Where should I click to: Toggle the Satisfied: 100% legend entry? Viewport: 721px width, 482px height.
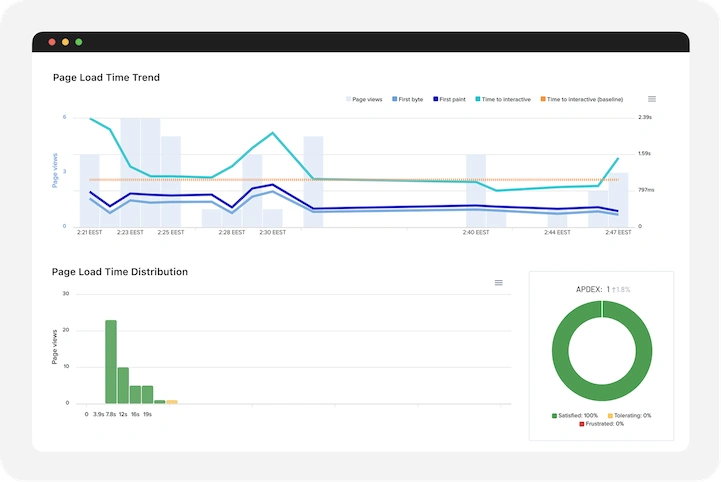coord(574,415)
